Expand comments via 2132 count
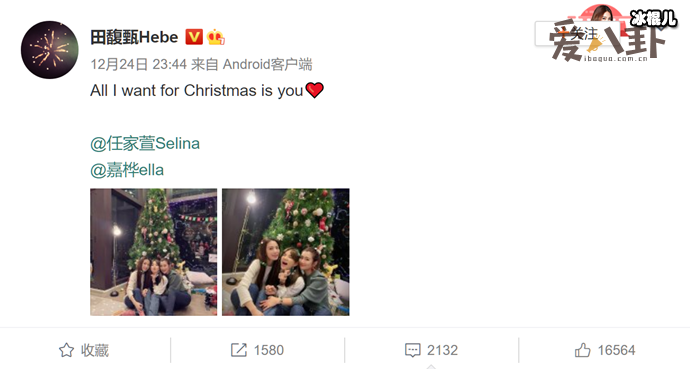690x369 pixels. pyautogui.click(x=442, y=350)
